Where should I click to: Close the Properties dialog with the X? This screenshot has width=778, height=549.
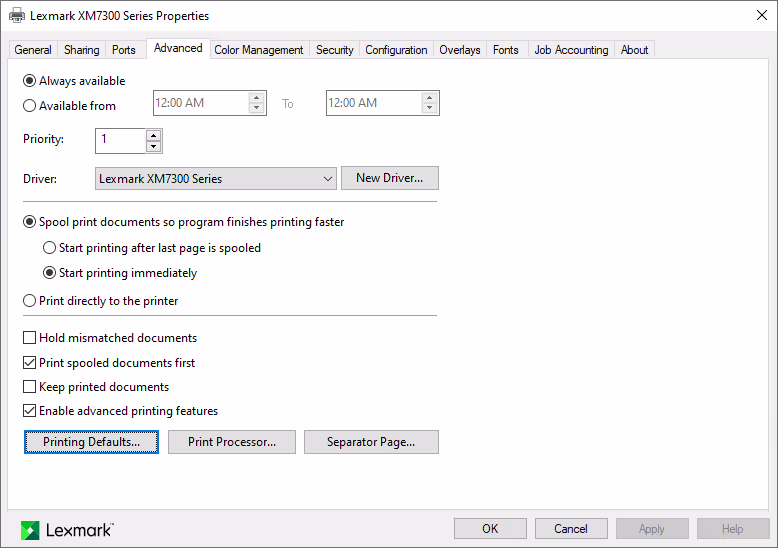[x=762, y=15]
